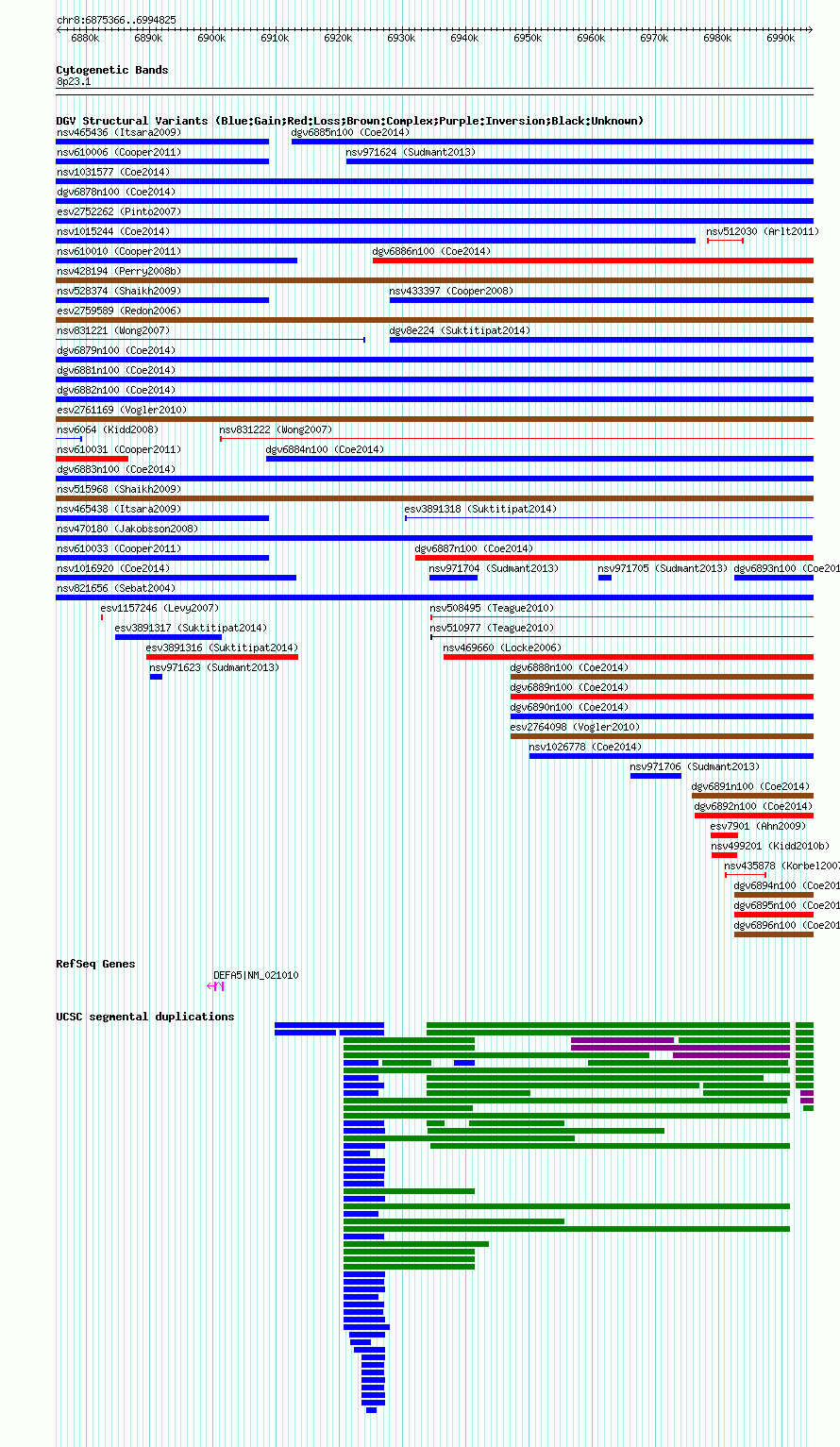Click the dgv6887n100 (Coe2014) label
Viewport: 840px width, 1447px height.
click(x=475, y=548)
